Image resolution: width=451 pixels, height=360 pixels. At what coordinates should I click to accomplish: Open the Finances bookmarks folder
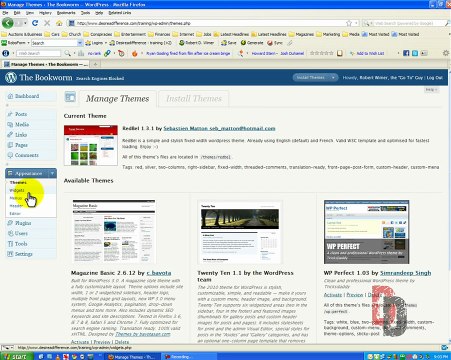(x=159, y=34)
